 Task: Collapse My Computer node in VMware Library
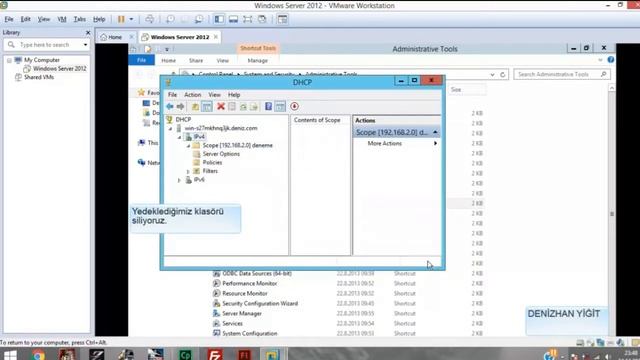tap(9, 60)
